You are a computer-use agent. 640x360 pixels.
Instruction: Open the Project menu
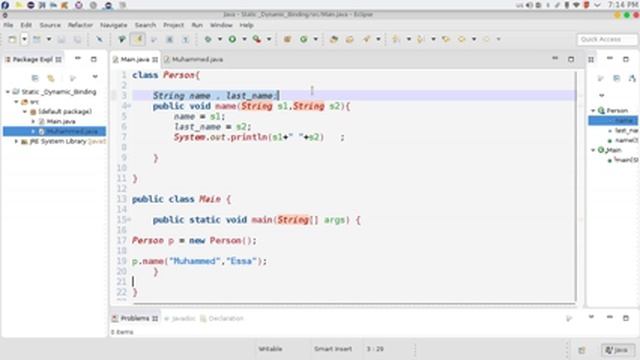(x=173, y=25)
